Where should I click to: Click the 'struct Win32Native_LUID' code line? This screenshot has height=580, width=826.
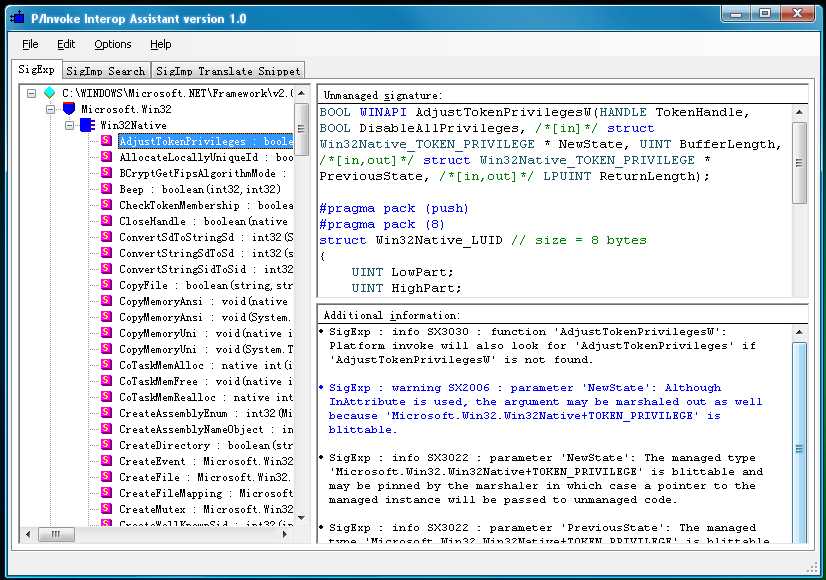[x=483, y=240]
